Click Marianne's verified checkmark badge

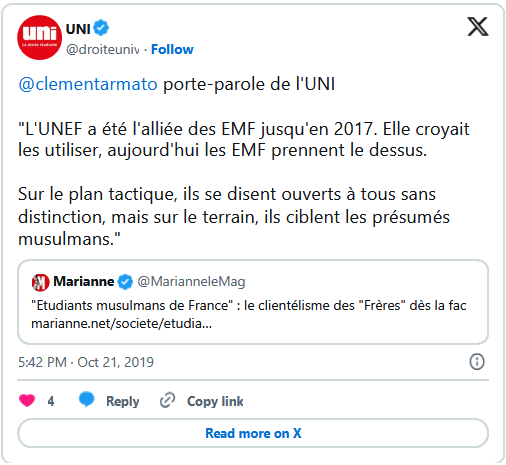[125, 282]
